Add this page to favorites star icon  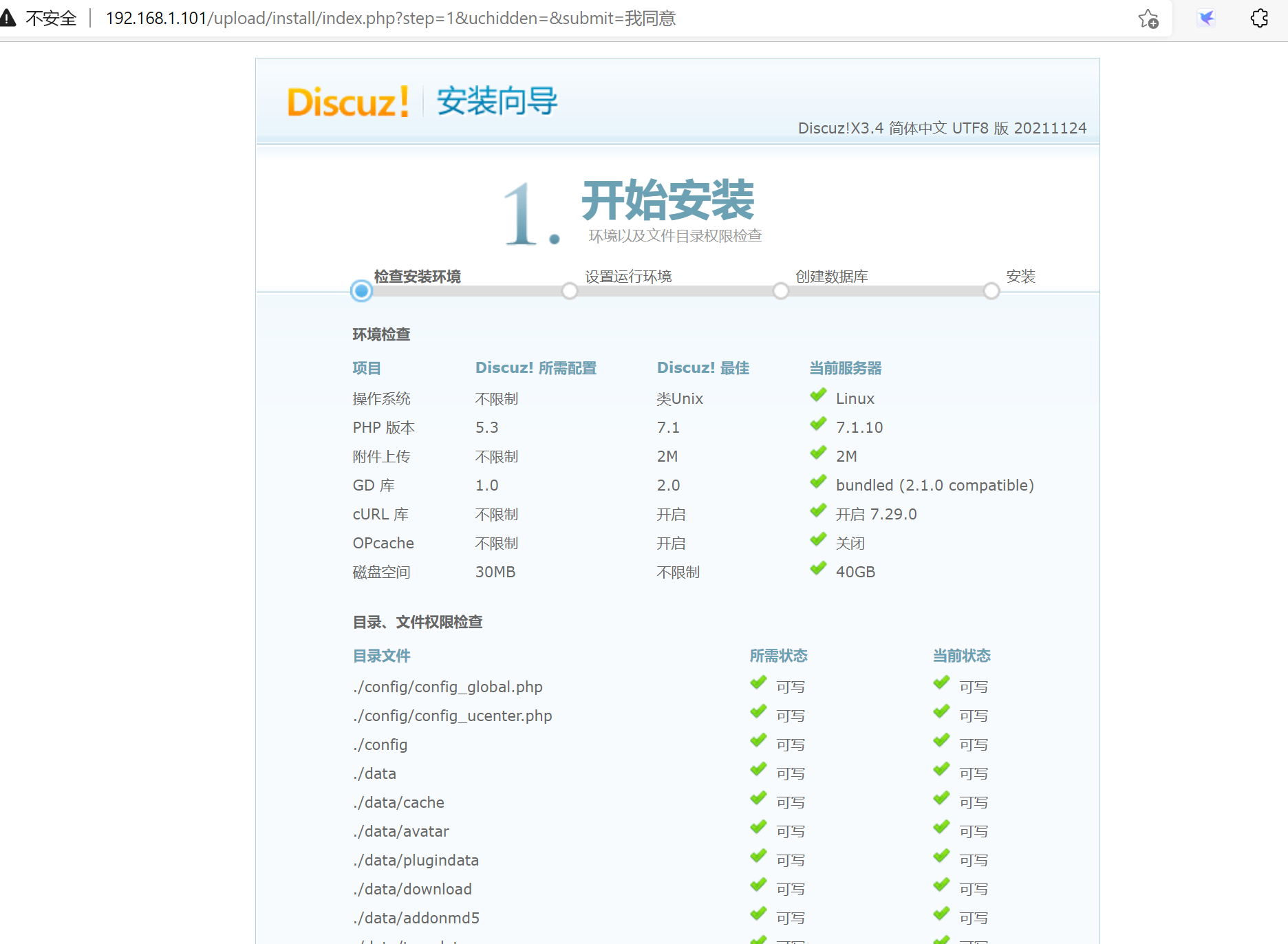(x=1148, y=19)
